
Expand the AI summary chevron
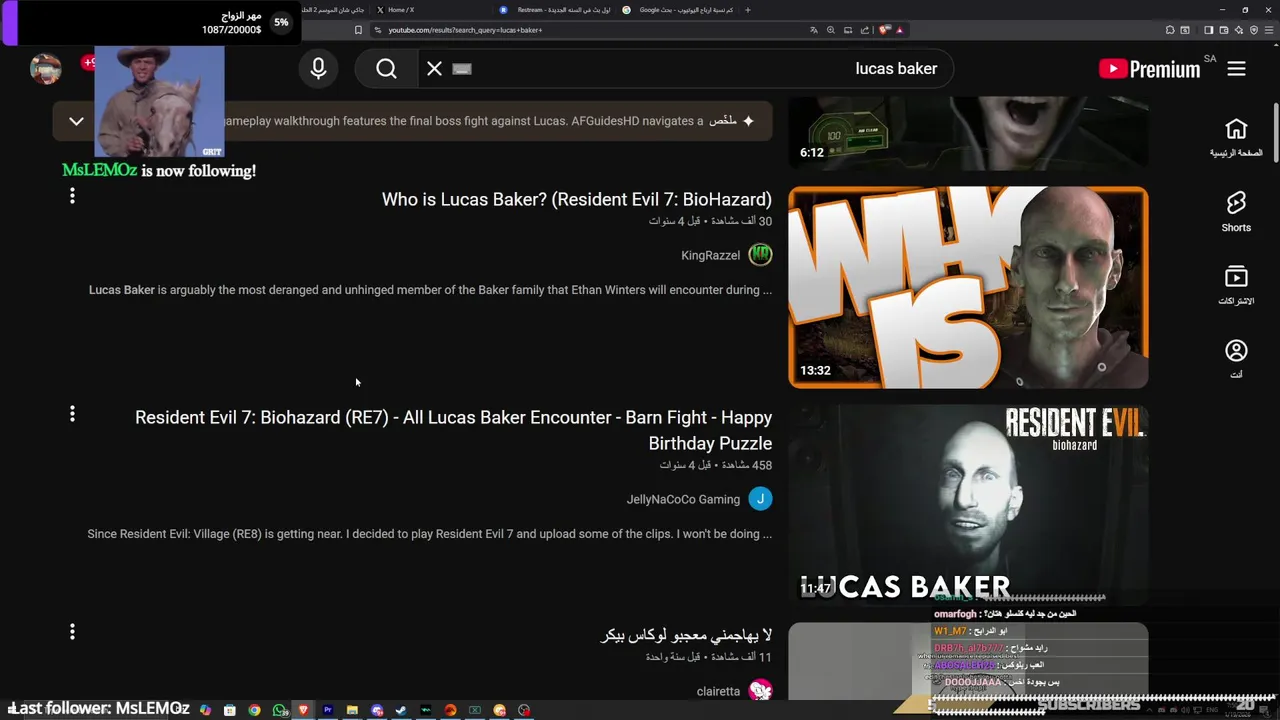tap(76, 121)
